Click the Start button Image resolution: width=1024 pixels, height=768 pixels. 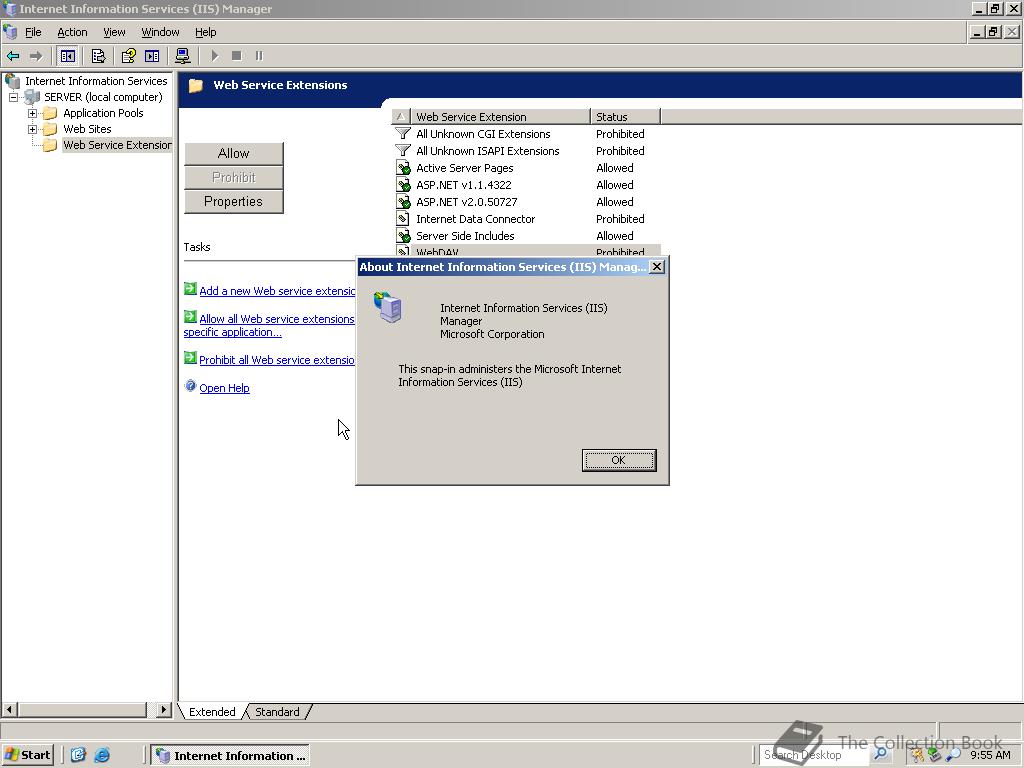click(x=27, y=755)
